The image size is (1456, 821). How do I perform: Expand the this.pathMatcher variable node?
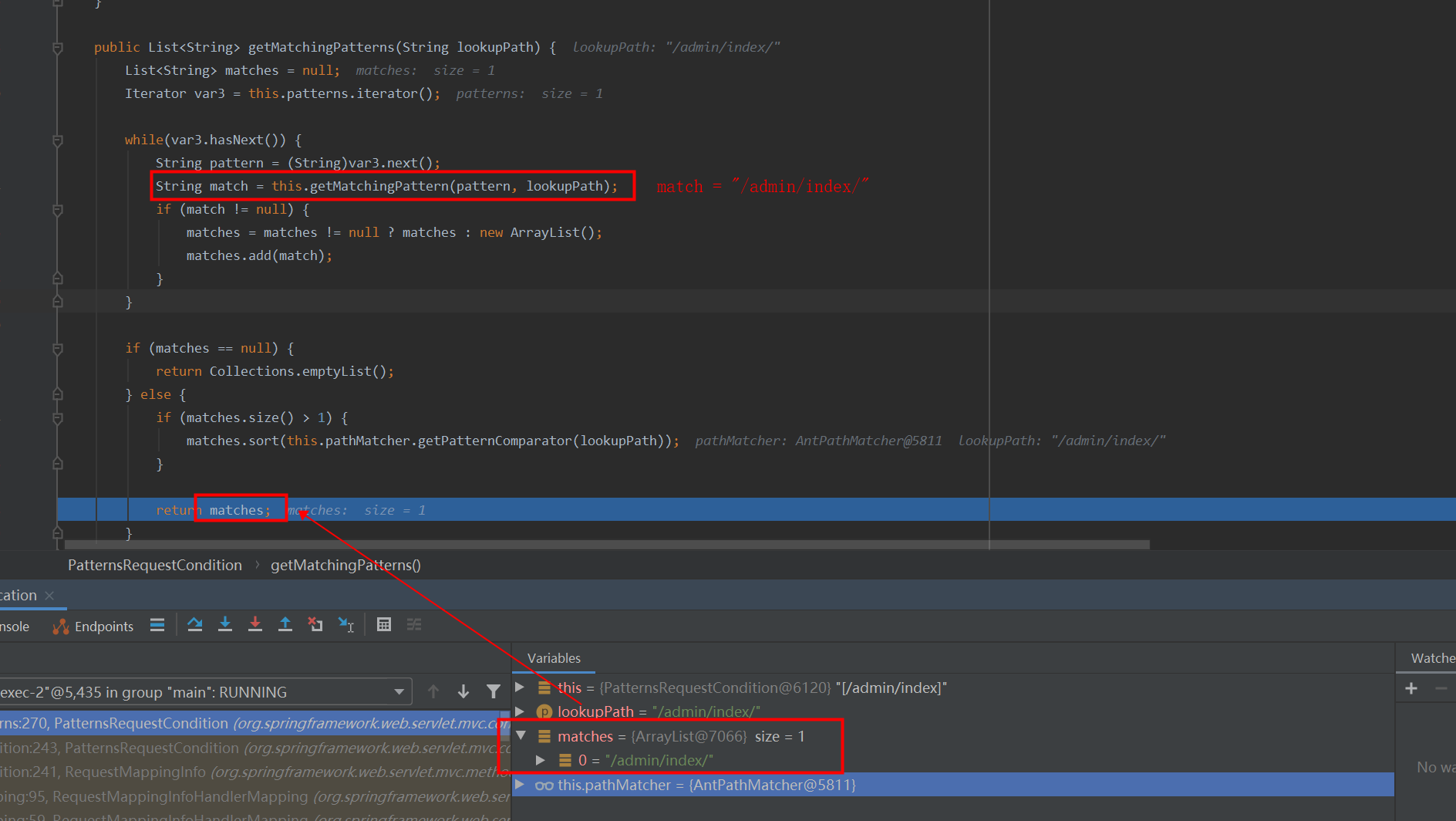(520, 785)
